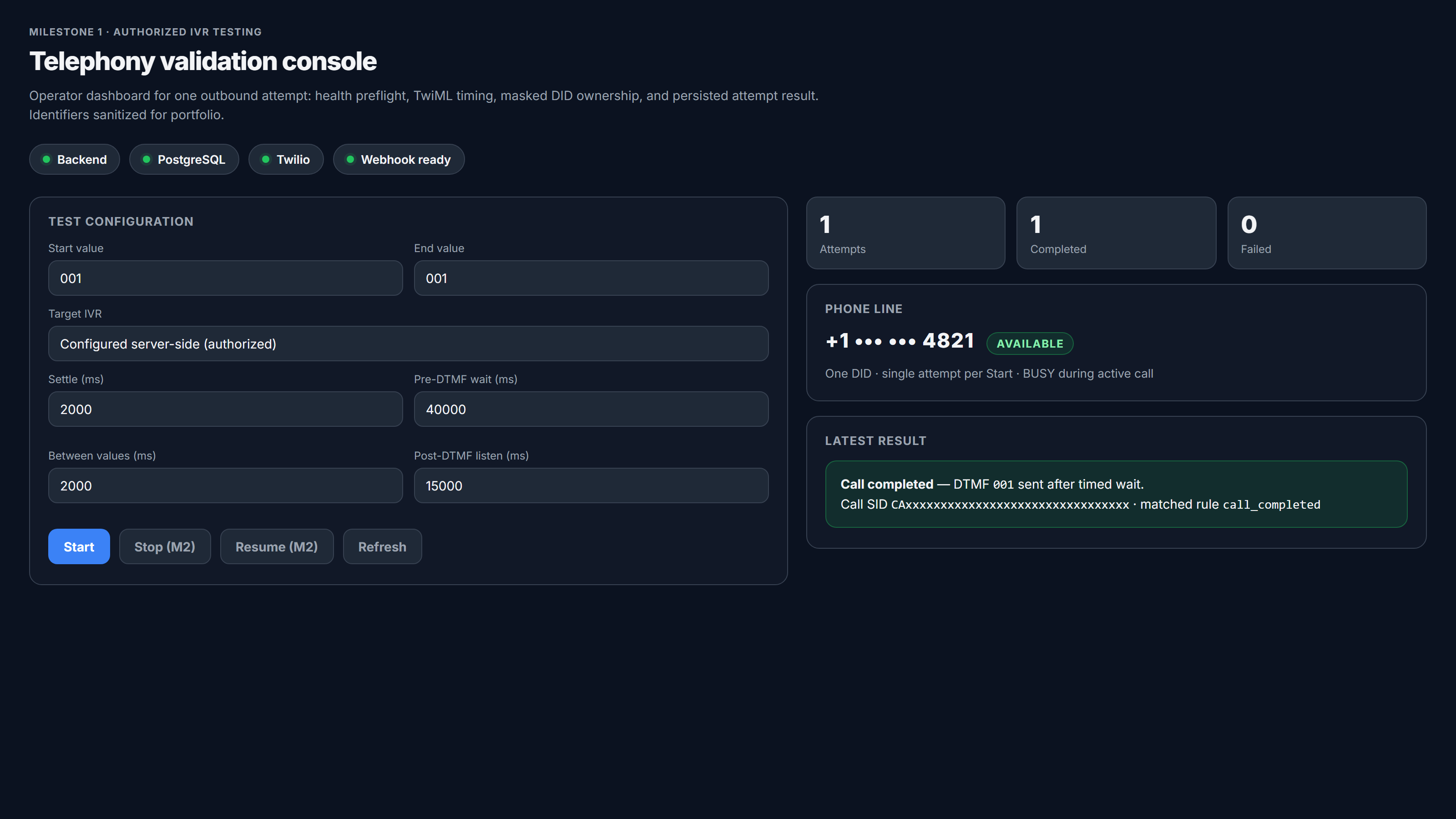1456x819 pixels.
Task: Click the PHONE LINE heading
Action: point(864,308)
